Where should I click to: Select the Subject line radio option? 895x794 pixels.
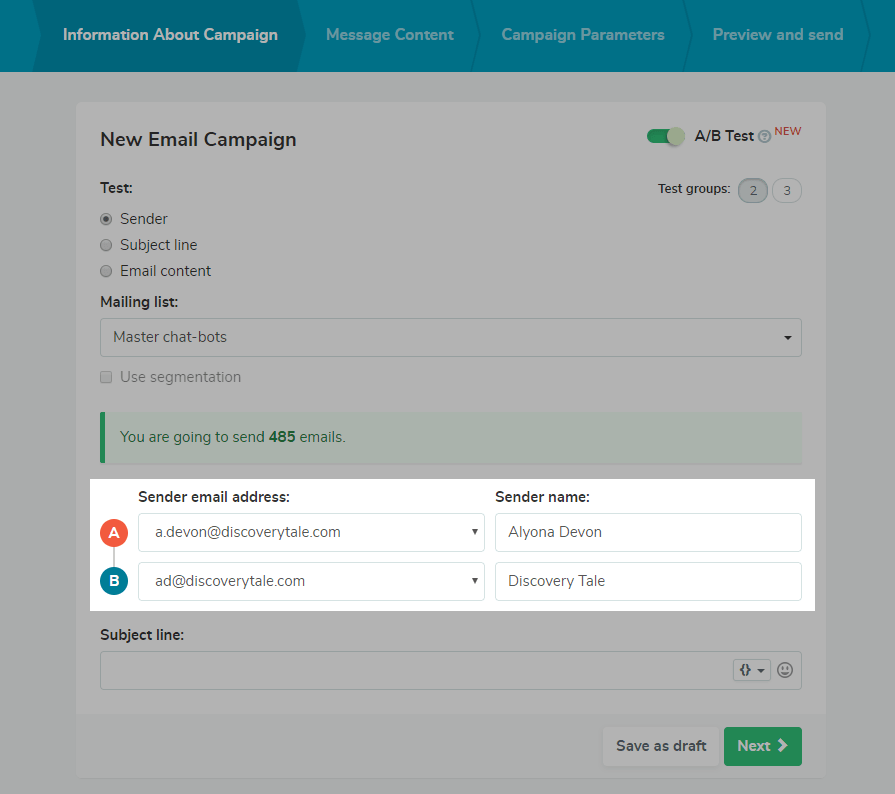point(106,245)
